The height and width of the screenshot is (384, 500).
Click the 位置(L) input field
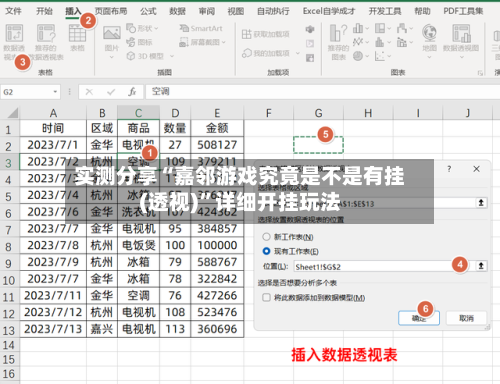click(x=383, y=266)
